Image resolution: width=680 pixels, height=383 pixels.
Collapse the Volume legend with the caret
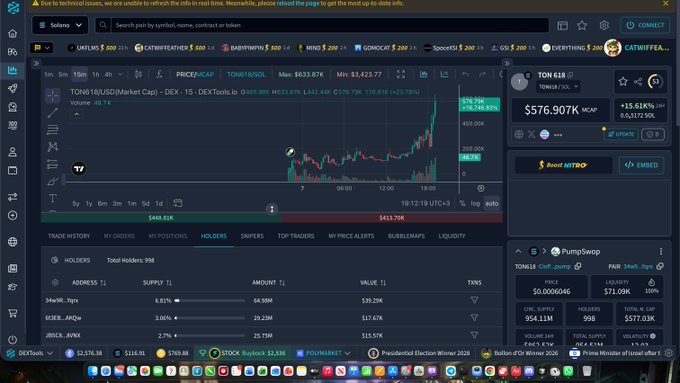point(76,115)
